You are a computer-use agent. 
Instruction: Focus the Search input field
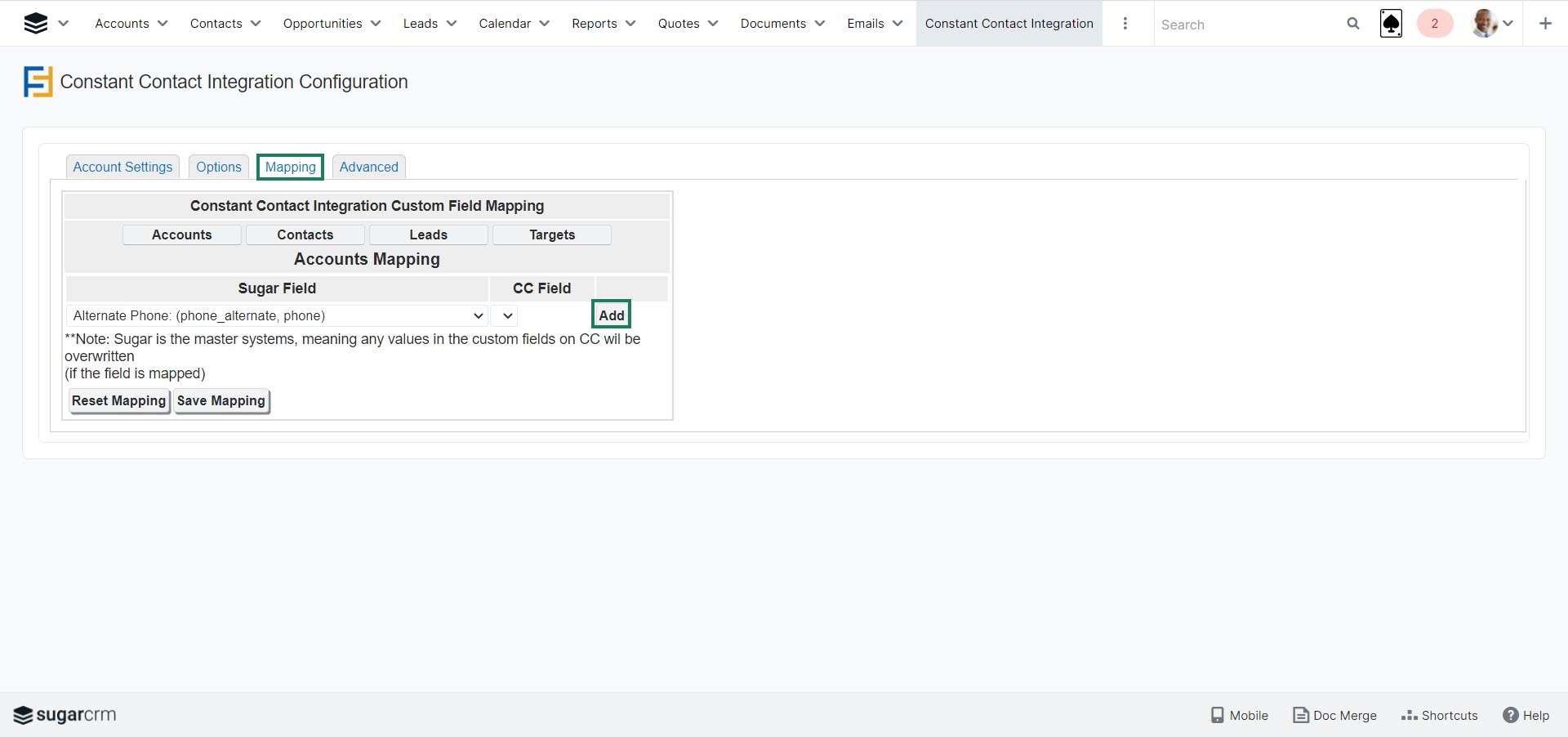(x=1245, y=25)
